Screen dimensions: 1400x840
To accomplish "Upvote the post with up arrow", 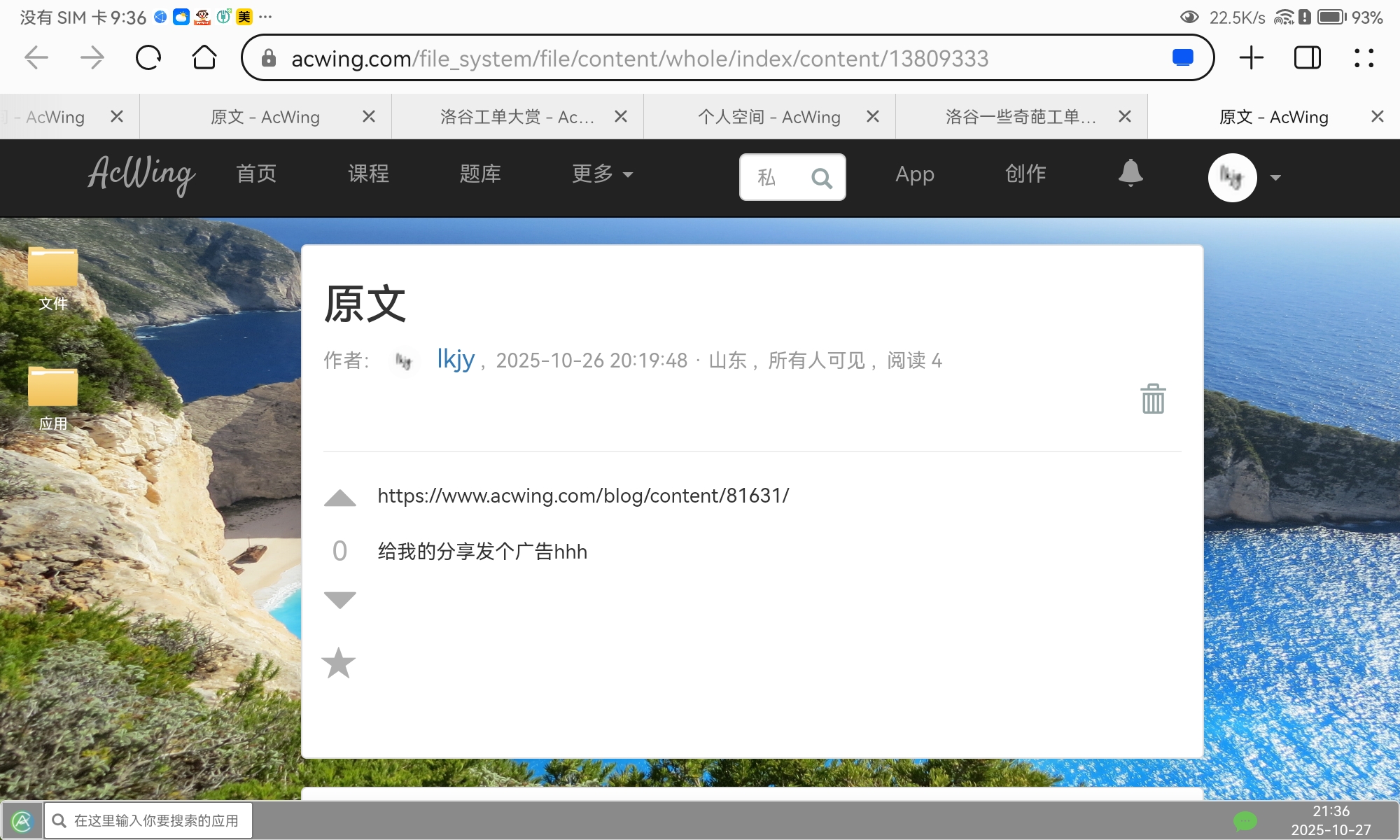I will (340, 498).
